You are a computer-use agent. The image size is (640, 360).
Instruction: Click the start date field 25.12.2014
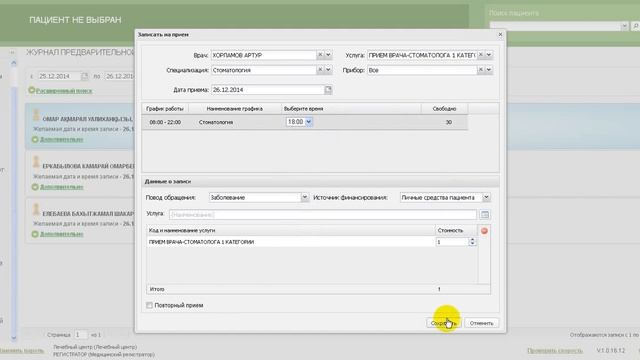coord(59,76)
